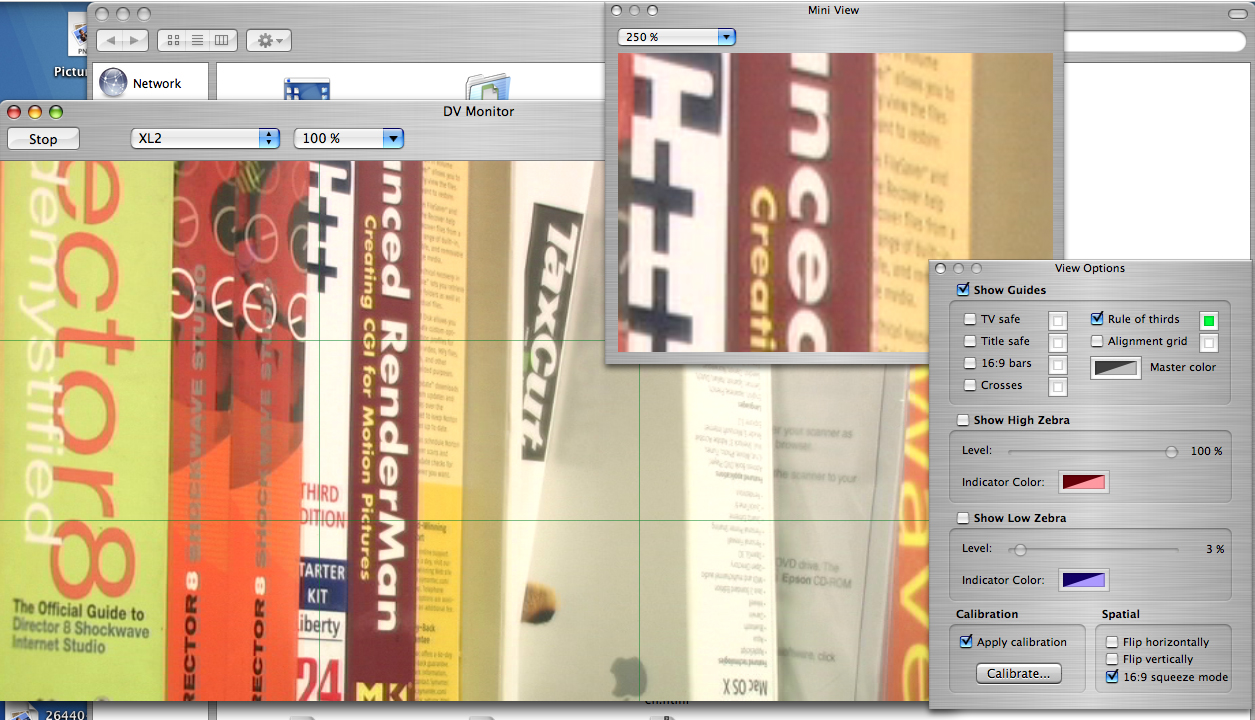Open the Crosses color well
This screenshot has width=1255, height=720.
pyautogui.click(x=1058, y=387)
